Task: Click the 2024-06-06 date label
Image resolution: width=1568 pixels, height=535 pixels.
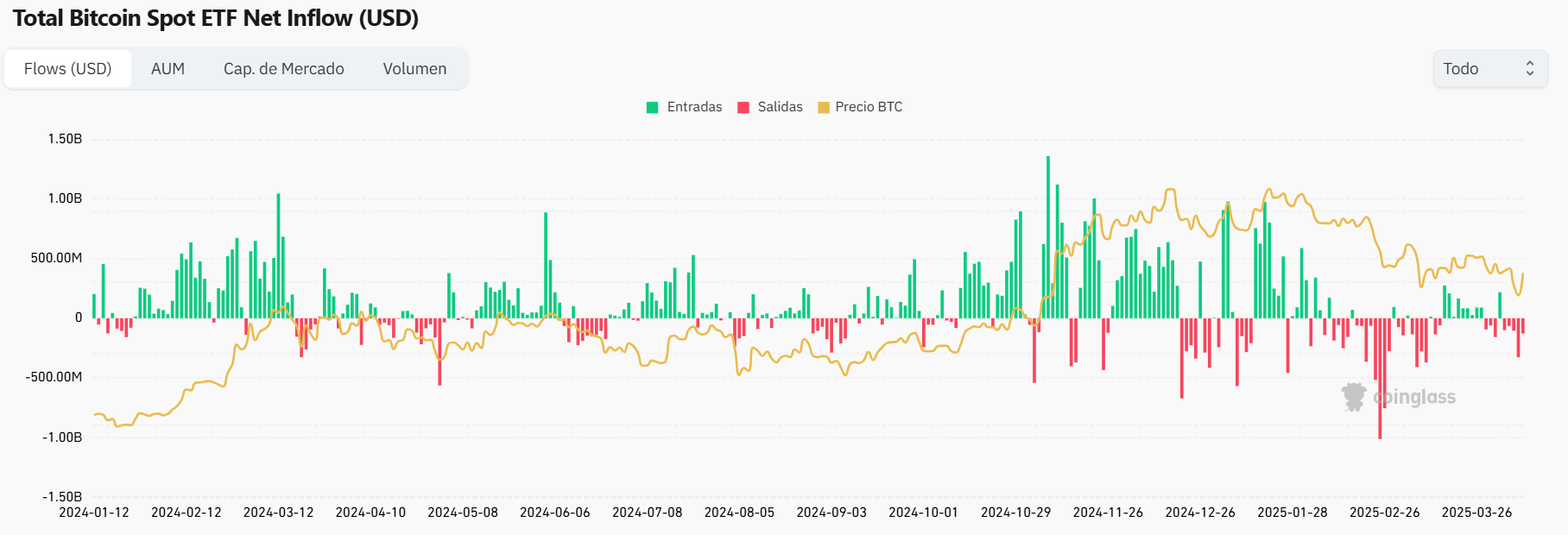Action: pos(555,513)
